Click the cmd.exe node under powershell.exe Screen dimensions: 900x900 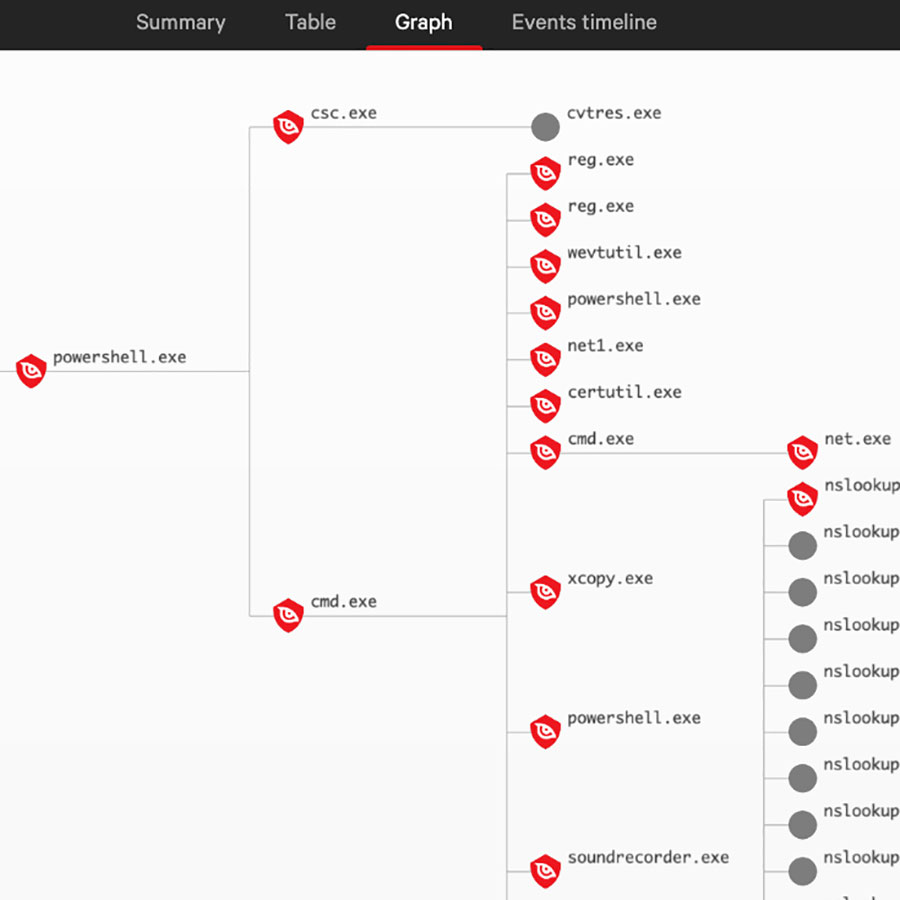tap(288, 615)
